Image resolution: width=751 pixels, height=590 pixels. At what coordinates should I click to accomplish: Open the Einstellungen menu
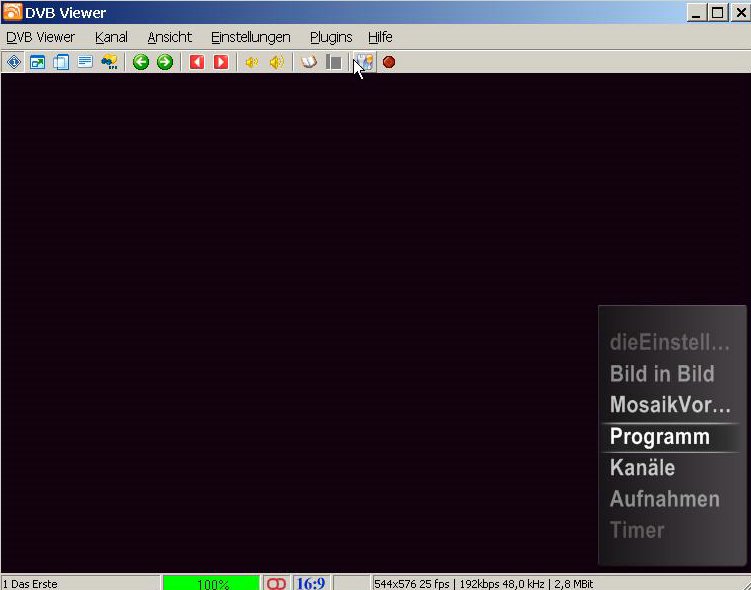[250, 37]
